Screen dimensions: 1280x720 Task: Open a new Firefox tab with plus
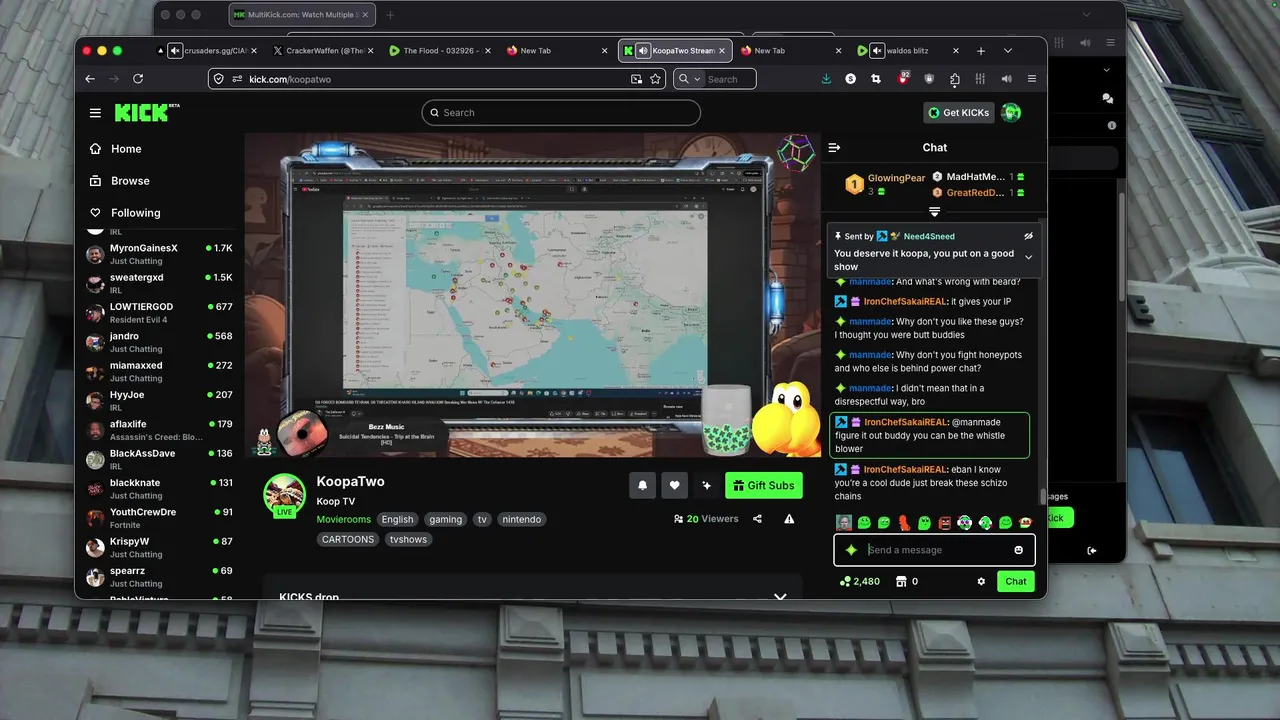pyautogui.click(x=981, y=51)
